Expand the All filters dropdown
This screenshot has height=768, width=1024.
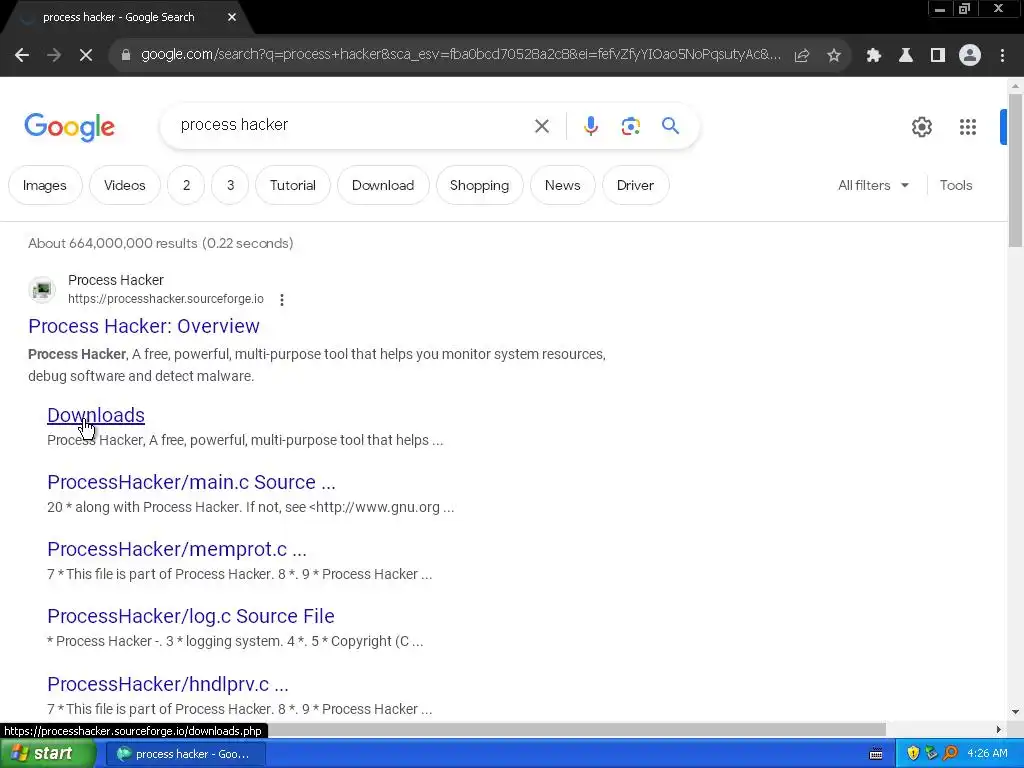coord(873,185)
